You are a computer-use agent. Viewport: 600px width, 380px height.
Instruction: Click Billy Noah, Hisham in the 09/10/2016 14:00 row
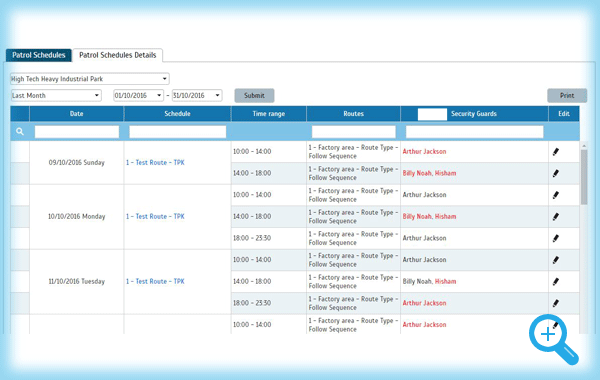[x=429, y=173]
